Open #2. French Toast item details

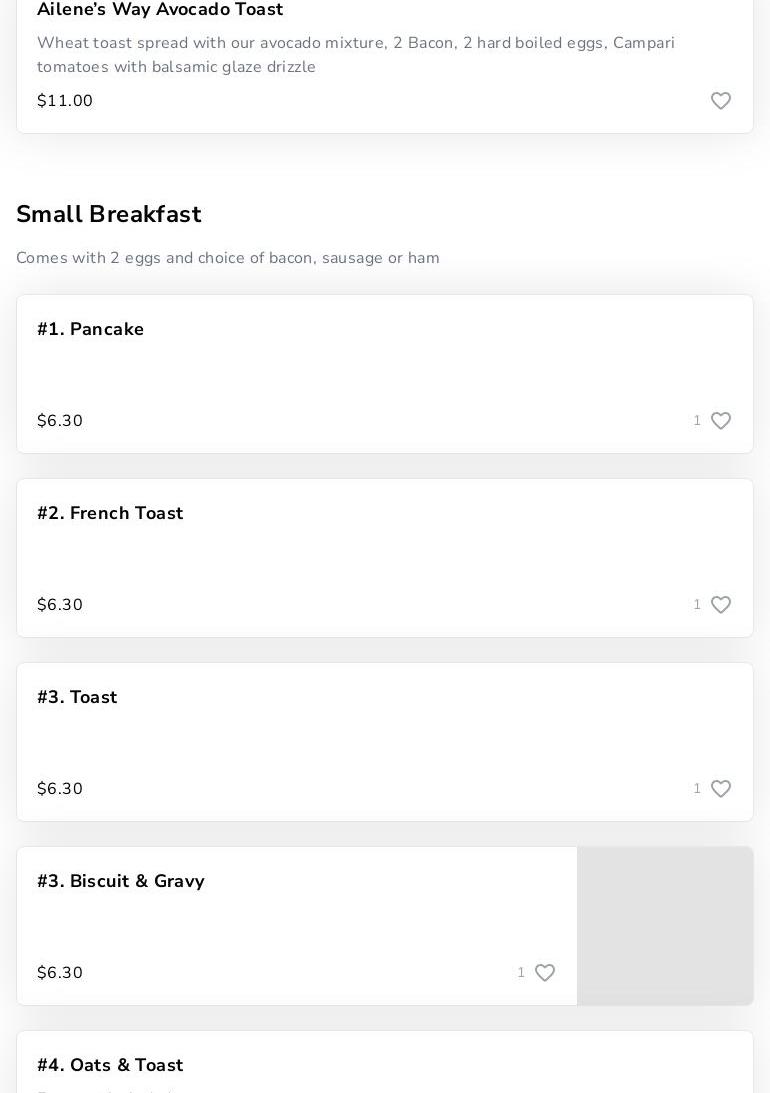[110, 513]
